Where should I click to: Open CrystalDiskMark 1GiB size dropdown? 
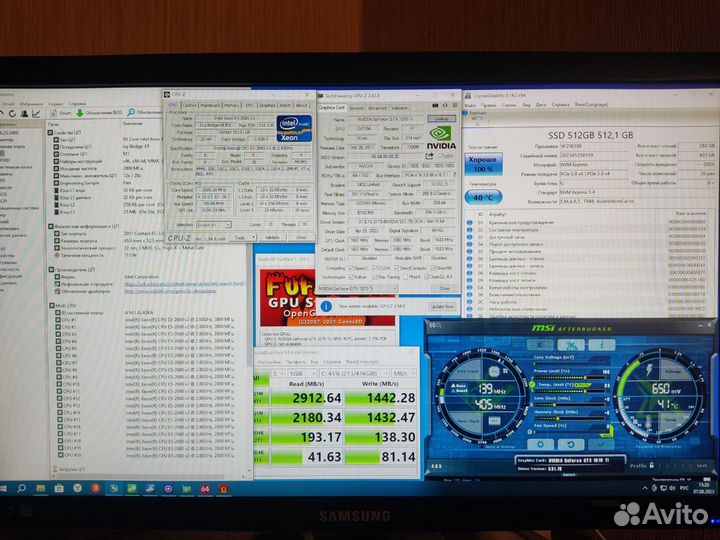pos(302,374)
